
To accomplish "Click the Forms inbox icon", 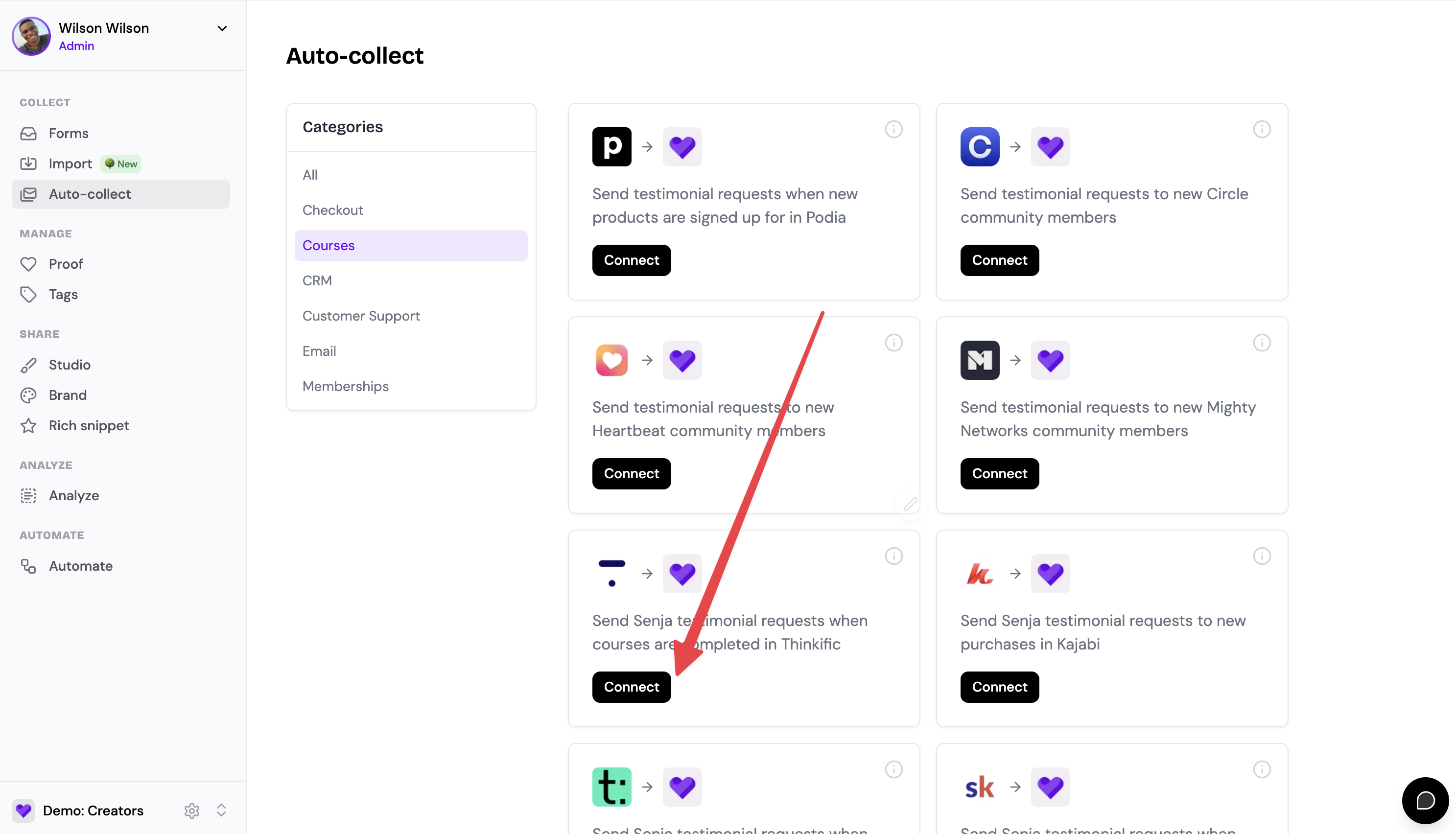I will click(x=28, y=134).
